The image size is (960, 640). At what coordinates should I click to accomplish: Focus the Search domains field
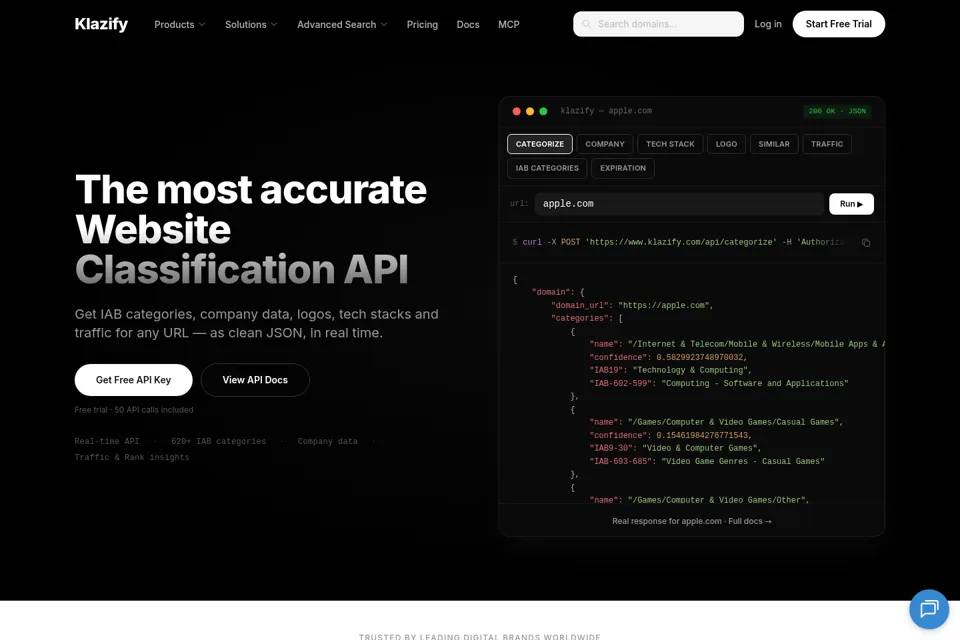coord(658,24)
